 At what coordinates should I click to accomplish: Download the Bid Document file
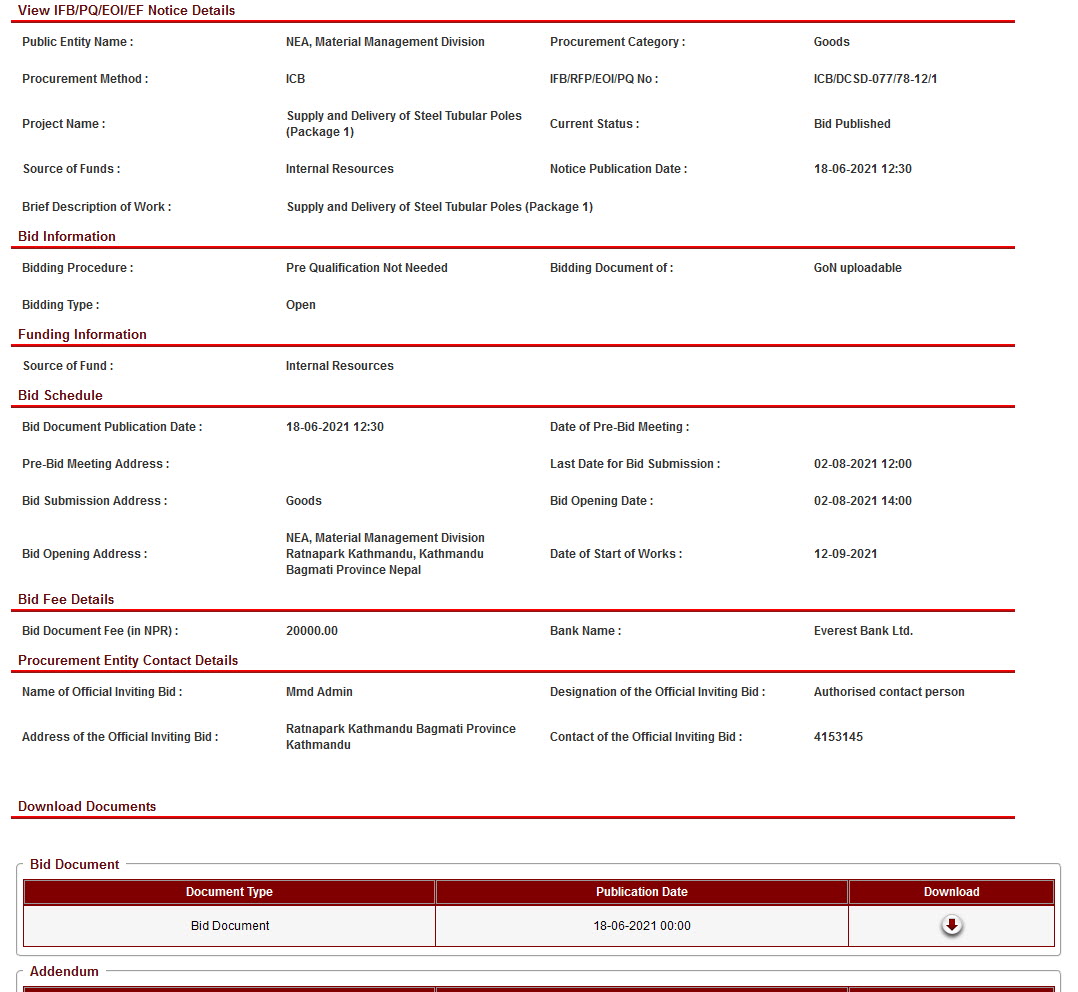(x=951, y=926)
